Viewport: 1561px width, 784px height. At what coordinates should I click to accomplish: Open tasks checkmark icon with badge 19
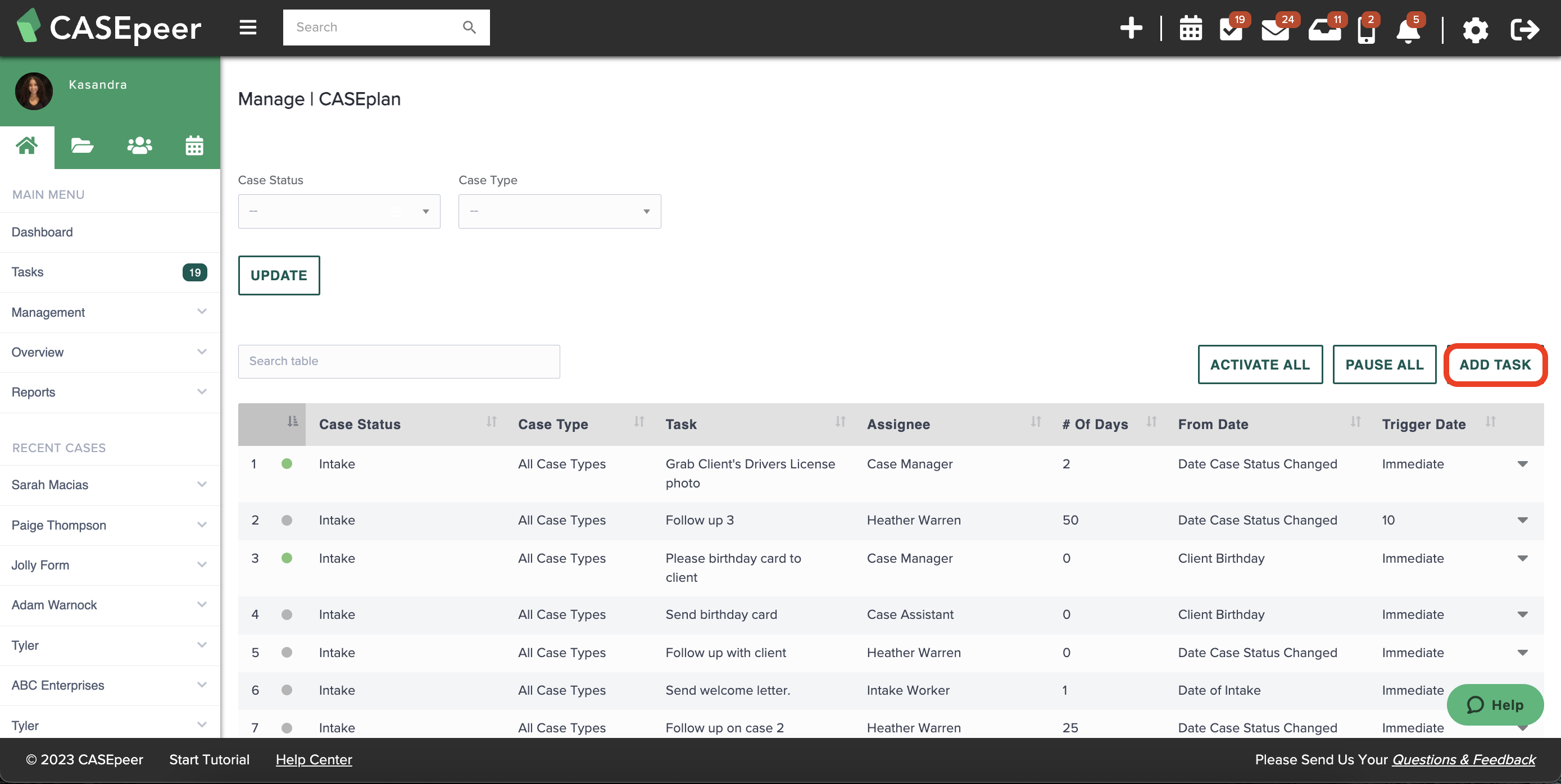pyautogui.click(x=1231, y=29)
